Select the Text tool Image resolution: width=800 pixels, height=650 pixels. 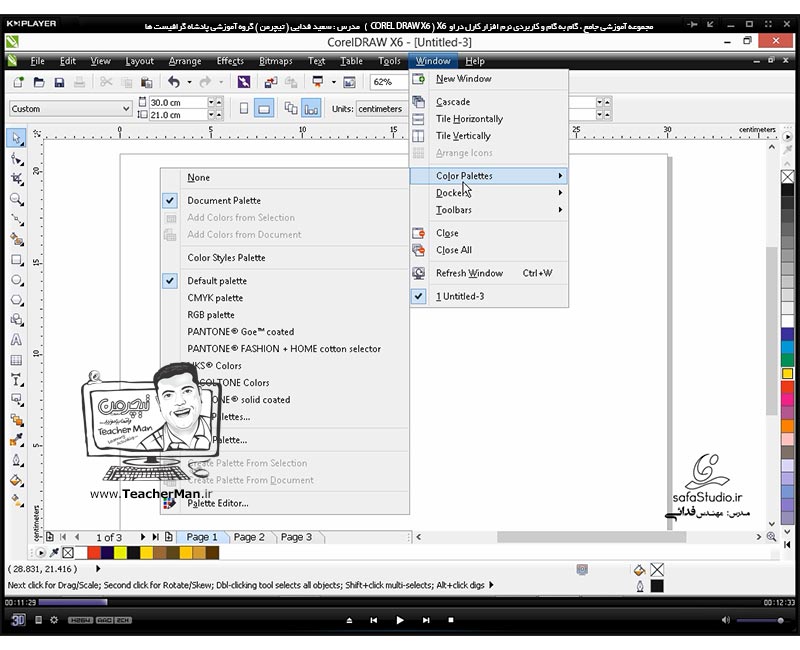point(16,340)
